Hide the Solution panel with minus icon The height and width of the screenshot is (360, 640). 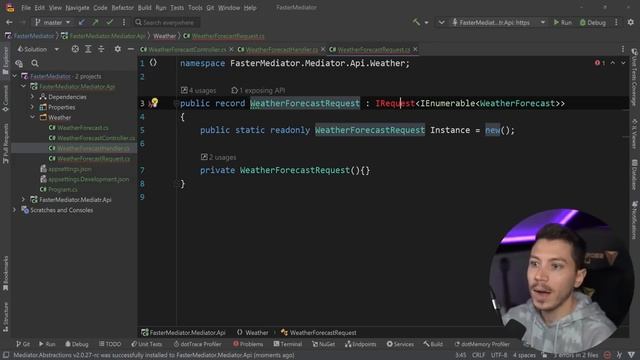[x=131, y=49]
